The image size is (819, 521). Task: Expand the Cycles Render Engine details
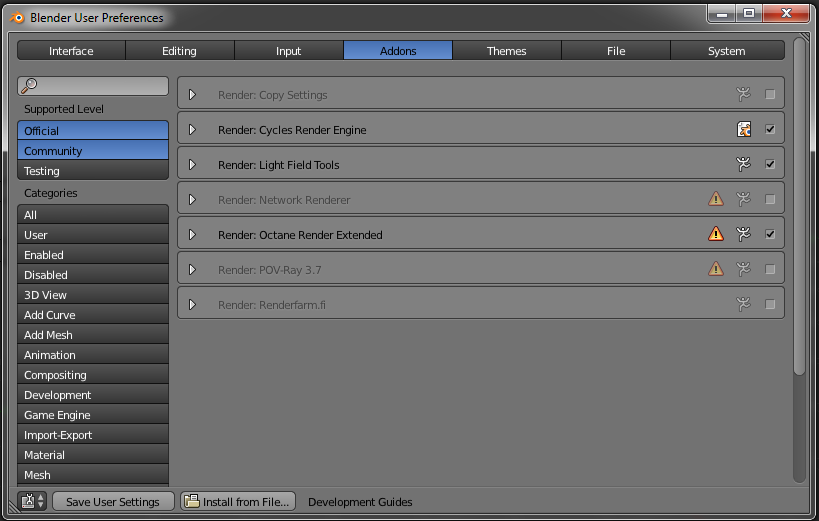[192, 129]
